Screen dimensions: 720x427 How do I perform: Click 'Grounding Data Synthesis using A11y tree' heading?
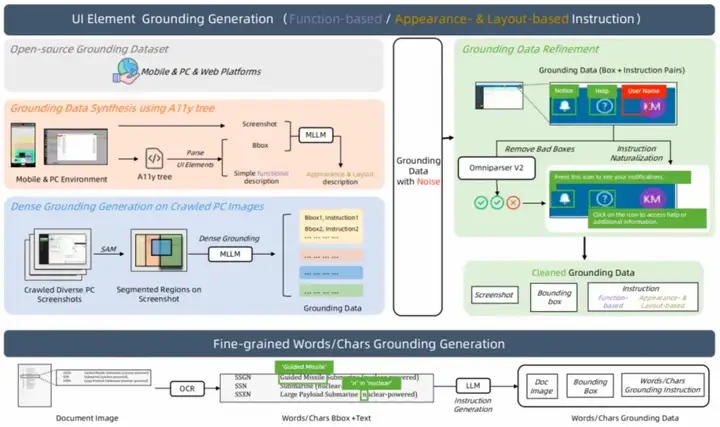(112, 108)
